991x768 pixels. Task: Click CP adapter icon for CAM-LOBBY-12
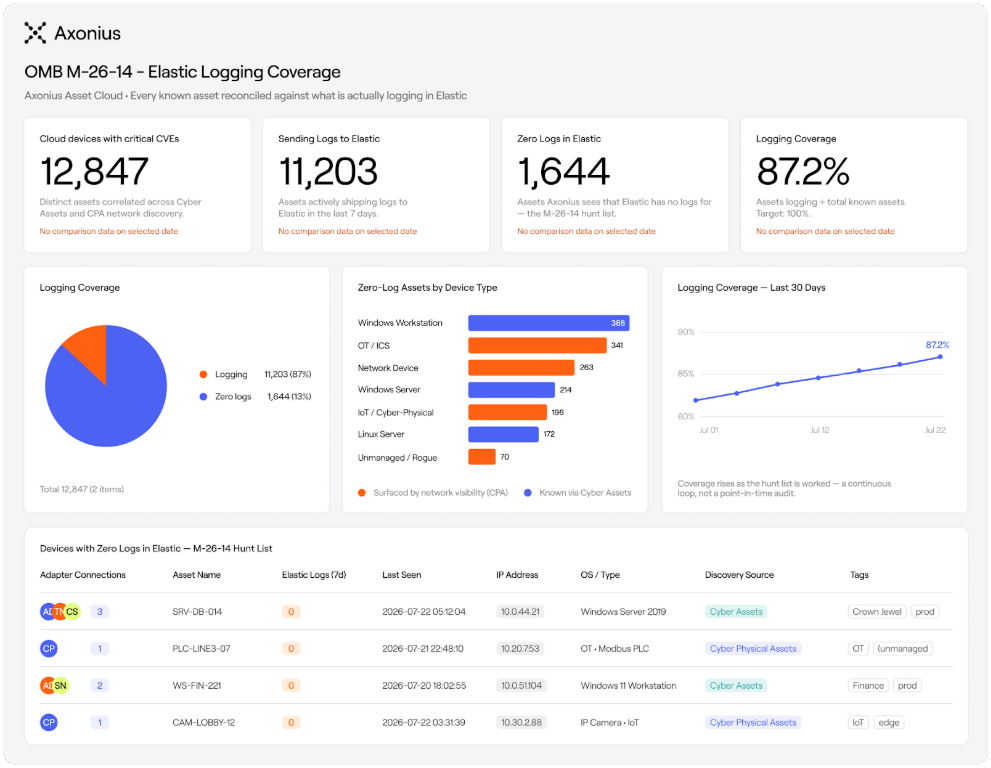point(49,722)
